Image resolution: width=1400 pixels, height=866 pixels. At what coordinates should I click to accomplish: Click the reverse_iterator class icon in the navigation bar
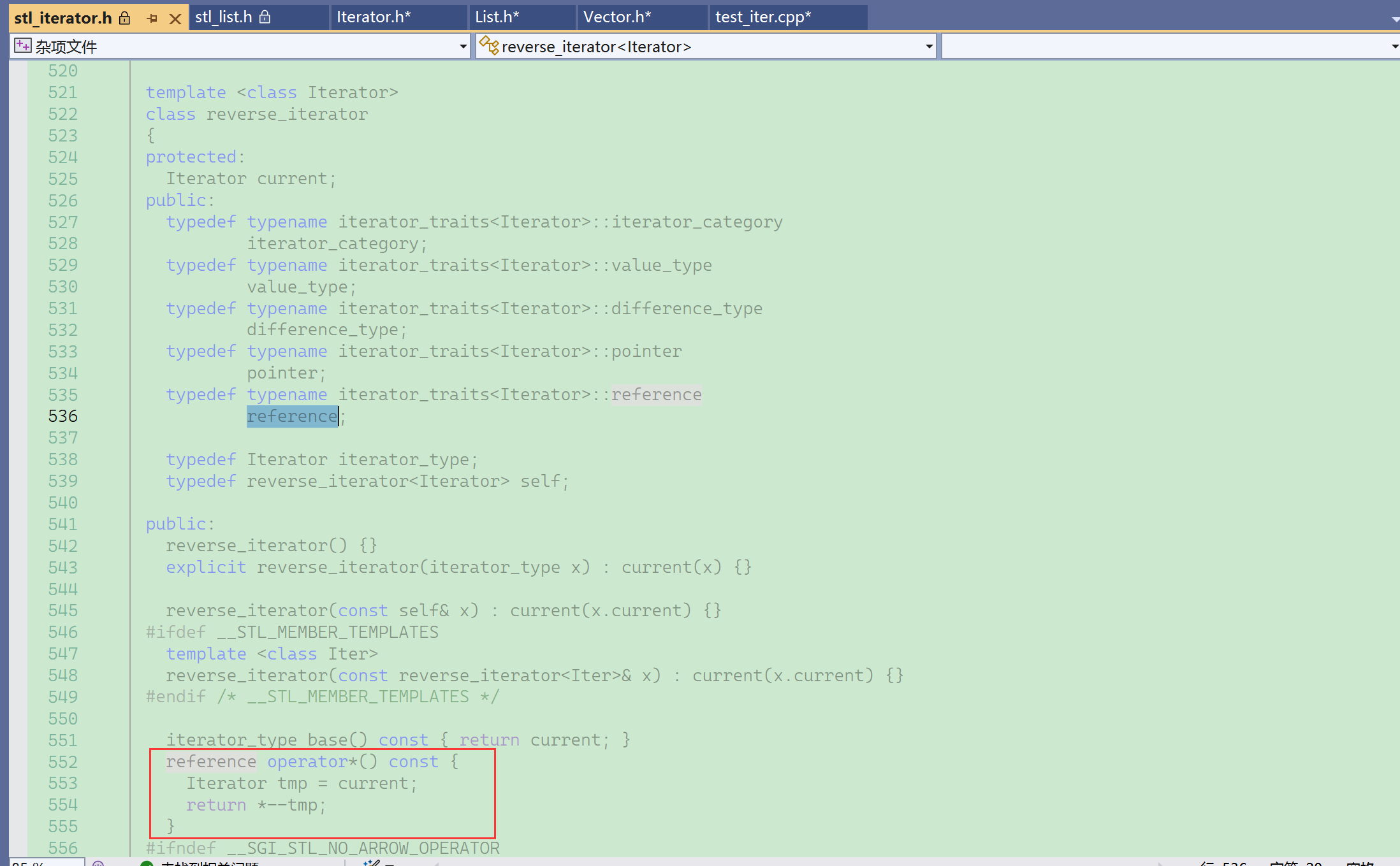pyautogui.click(x=488, y=46)
